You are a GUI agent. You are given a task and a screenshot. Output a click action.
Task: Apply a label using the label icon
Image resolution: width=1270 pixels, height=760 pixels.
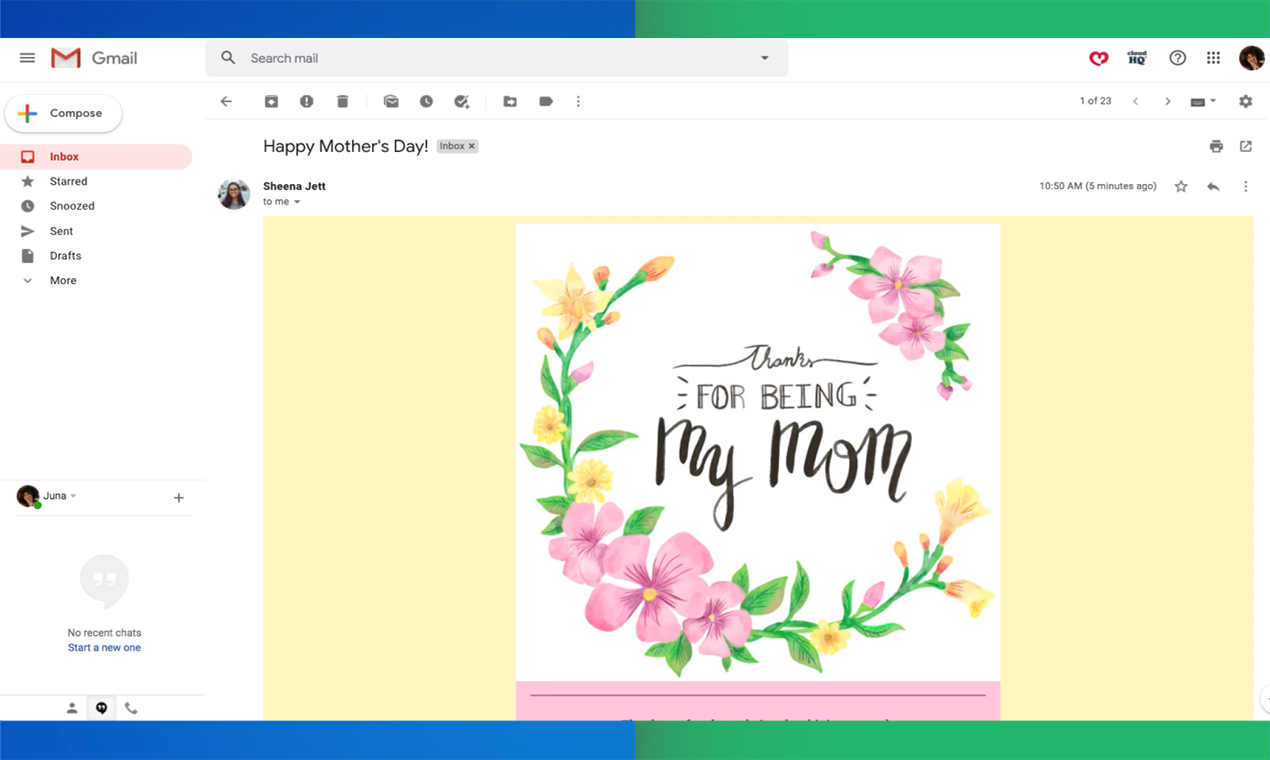click(x=545, y=101)
